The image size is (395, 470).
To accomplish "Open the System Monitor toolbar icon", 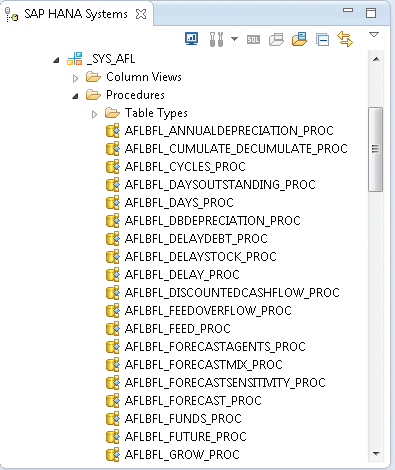I will coord(192,39).
